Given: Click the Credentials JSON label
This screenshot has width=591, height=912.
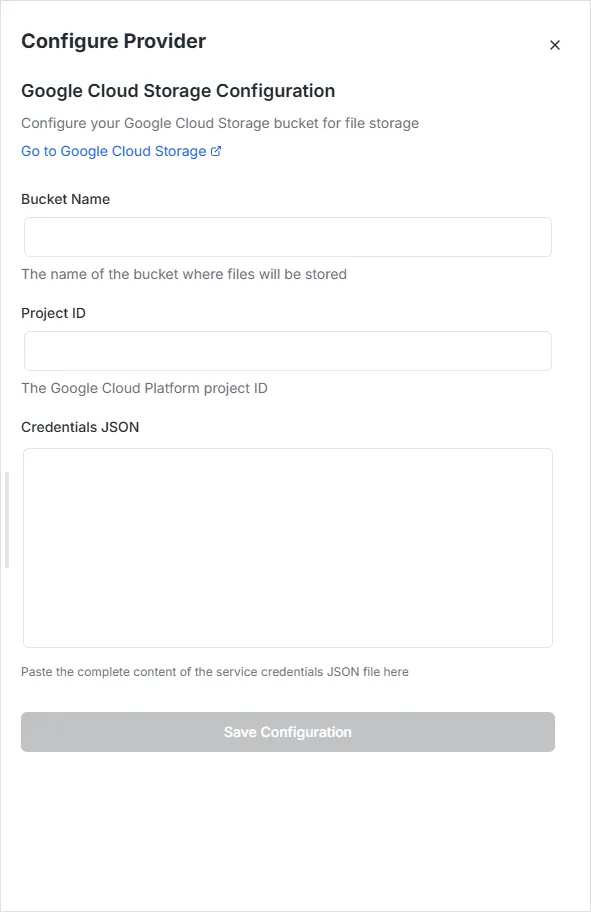Looking at the screenshot, I should coord(80,427).
